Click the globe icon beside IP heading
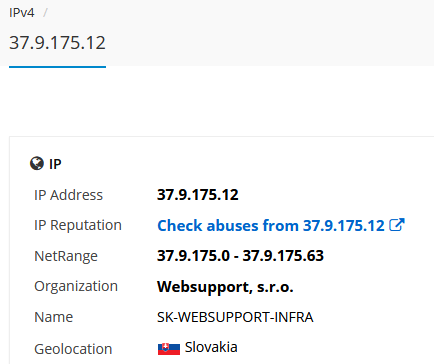The image size is (434, 364). pyautogui.click(x=37, y=163)
